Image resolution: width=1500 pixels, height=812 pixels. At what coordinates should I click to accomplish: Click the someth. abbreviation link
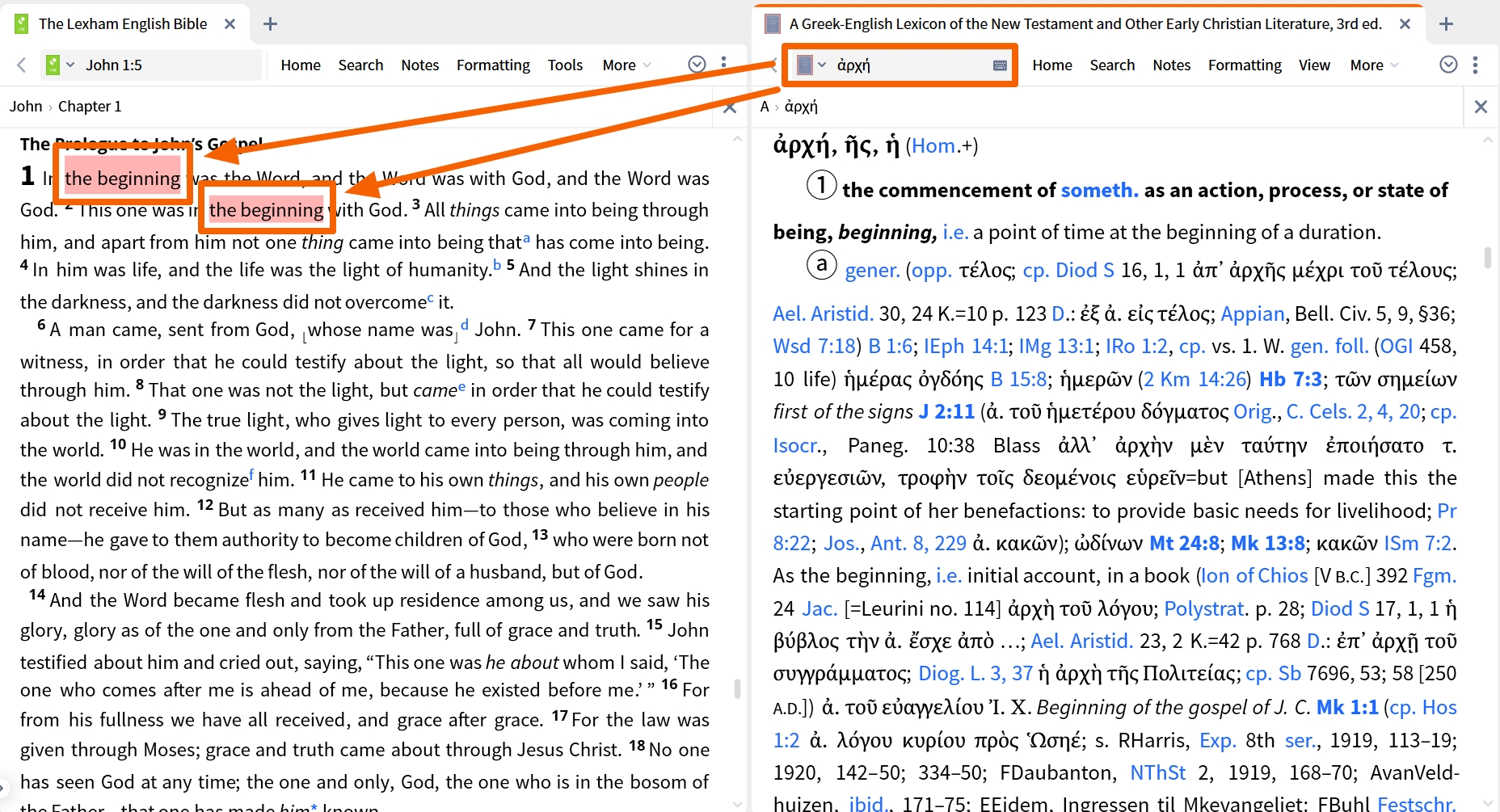(1099, 190)
